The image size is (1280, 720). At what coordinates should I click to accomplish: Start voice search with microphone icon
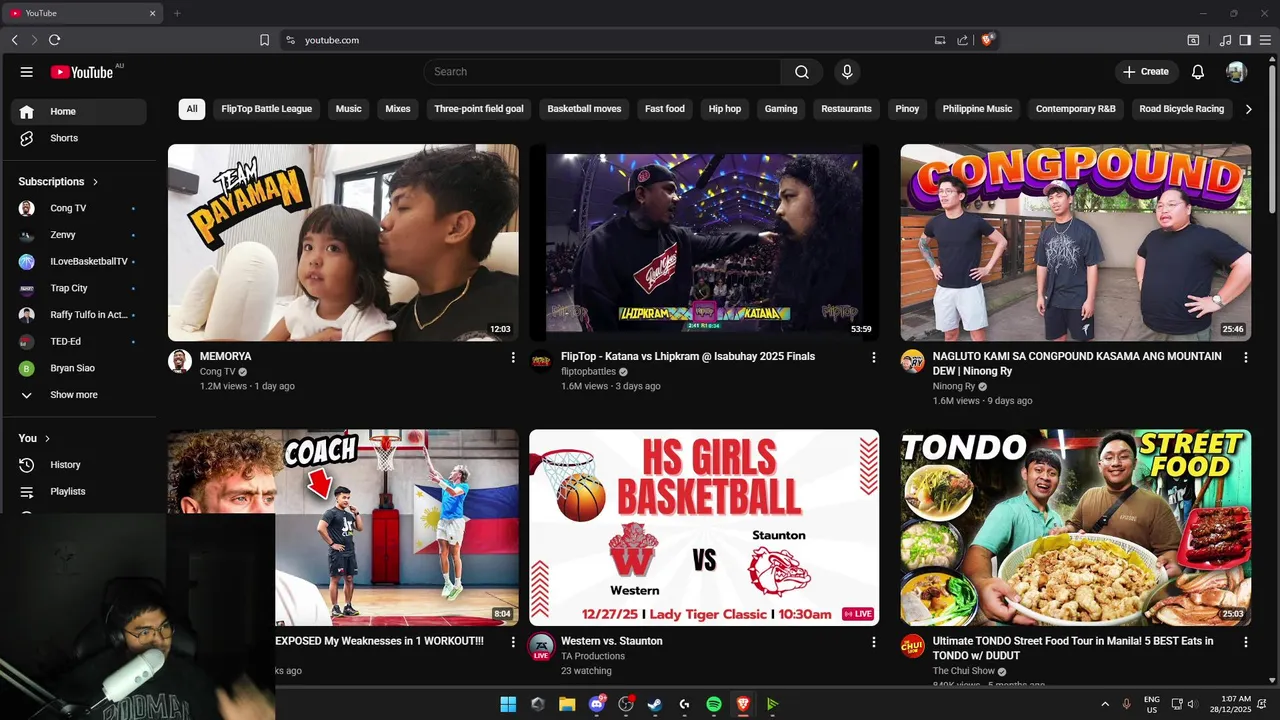click(847, 72)
